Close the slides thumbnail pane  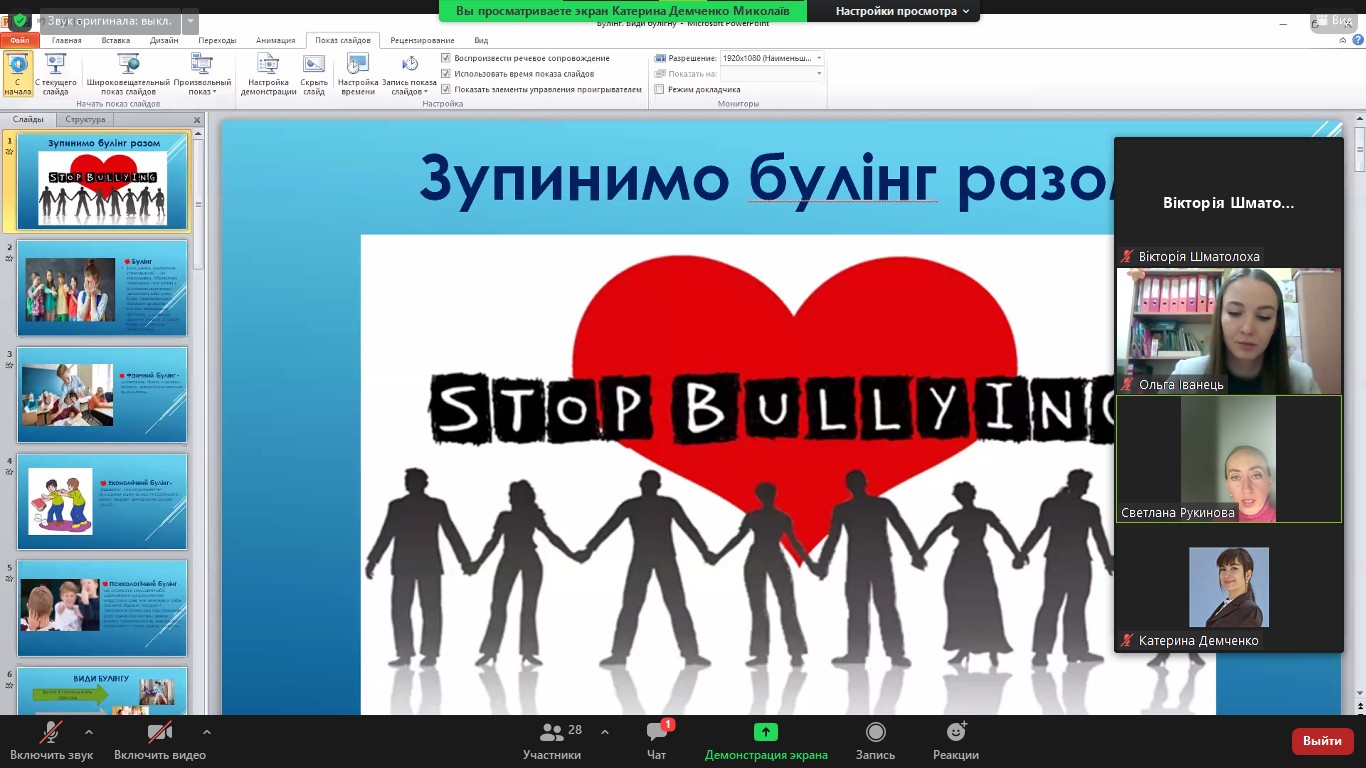[197, 120]
